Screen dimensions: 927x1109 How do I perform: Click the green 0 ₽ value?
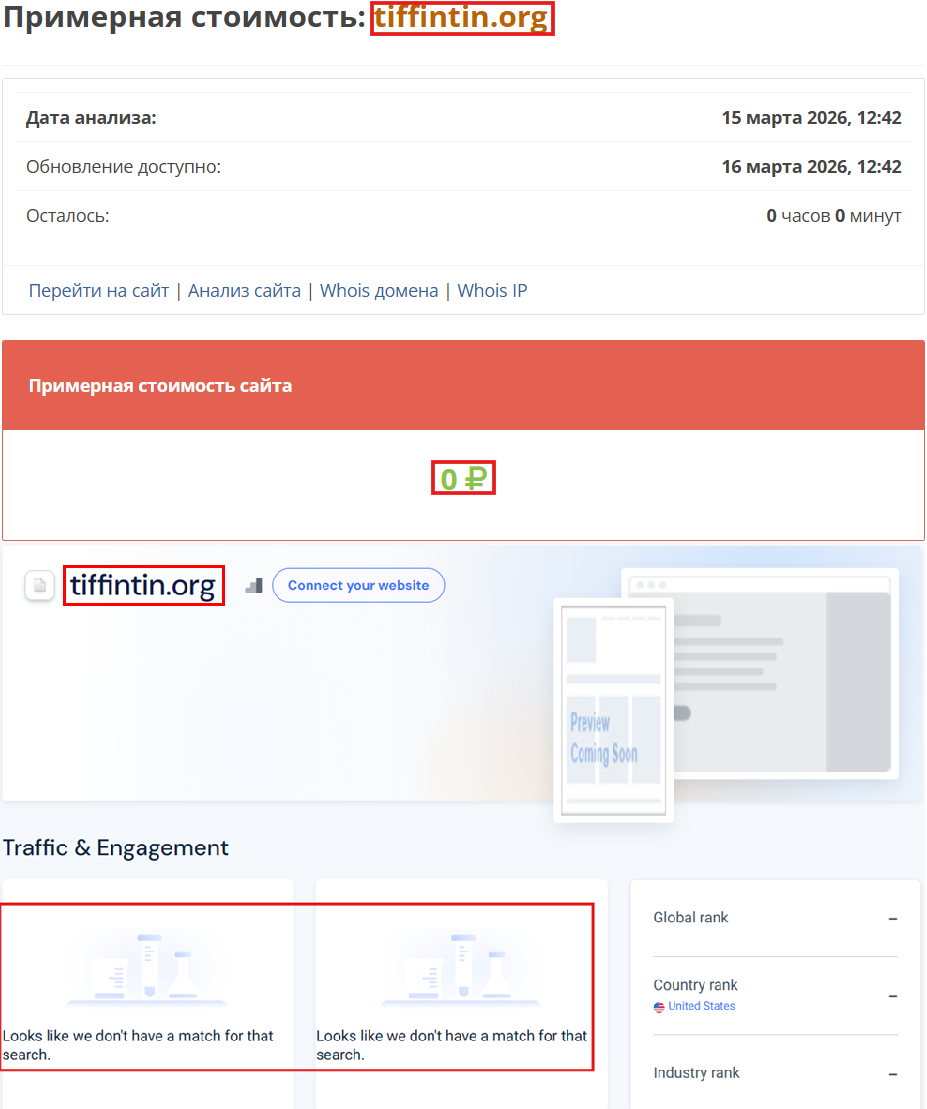tap(463, 478)
